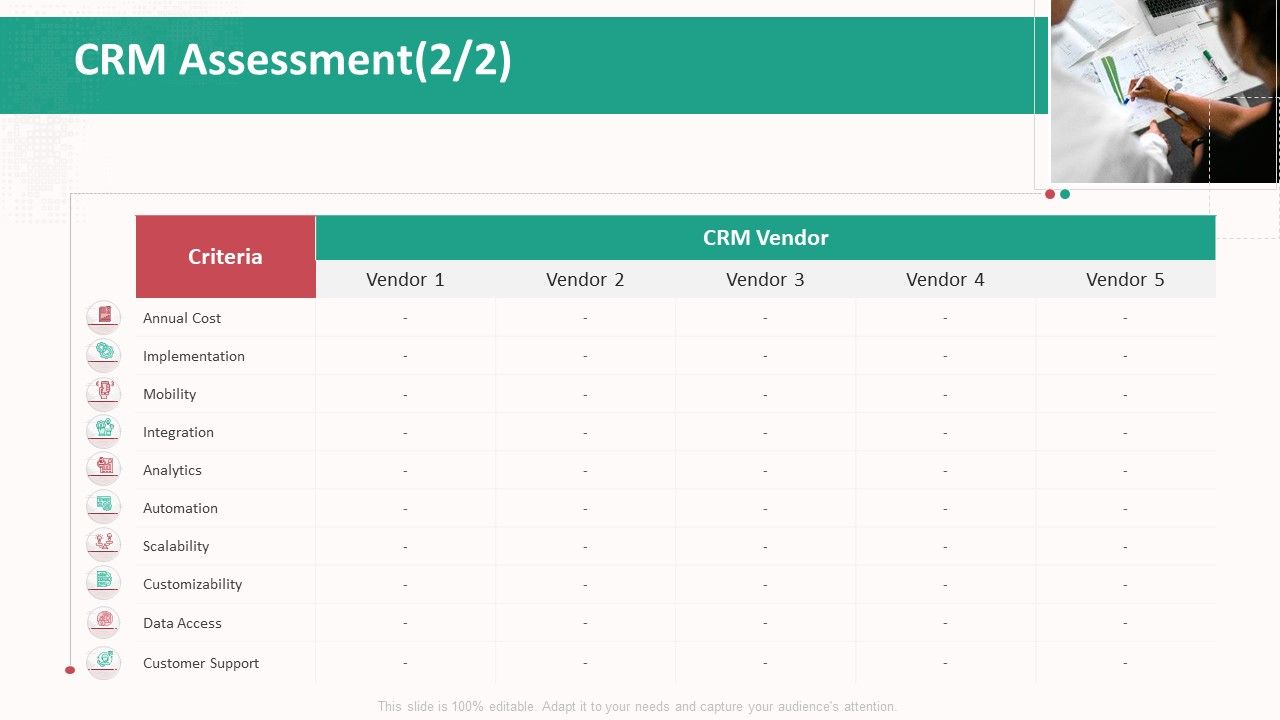Click the CRM Vendor header banner
1280x720 pixels.
765,237
